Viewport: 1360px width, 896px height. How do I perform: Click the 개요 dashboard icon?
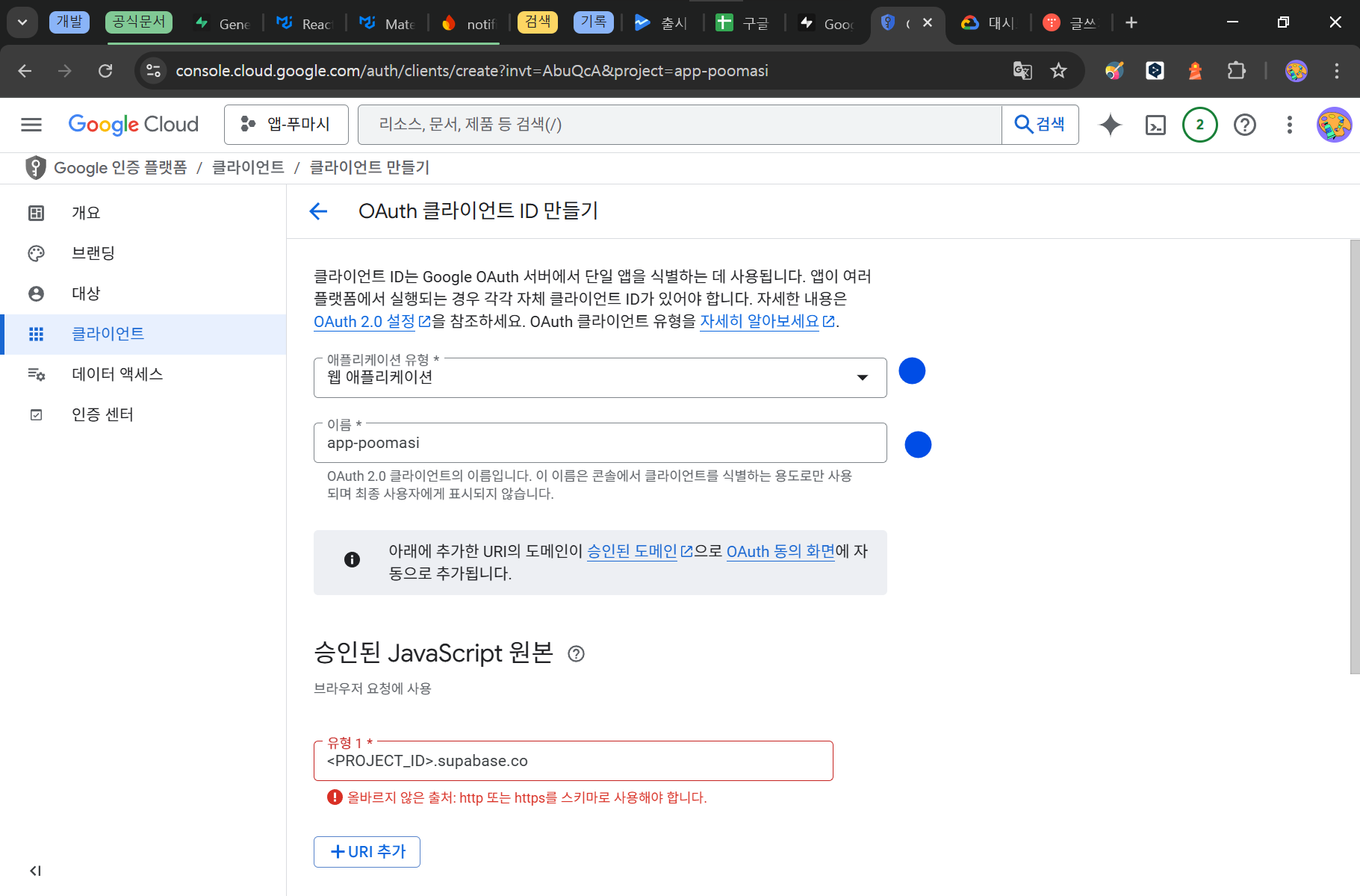36,213
